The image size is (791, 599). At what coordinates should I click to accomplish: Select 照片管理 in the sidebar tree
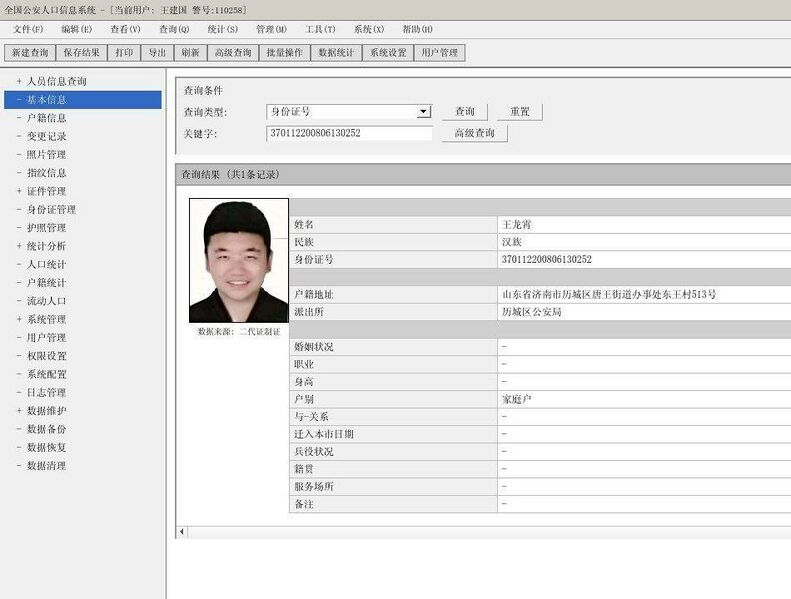[46, 154]
